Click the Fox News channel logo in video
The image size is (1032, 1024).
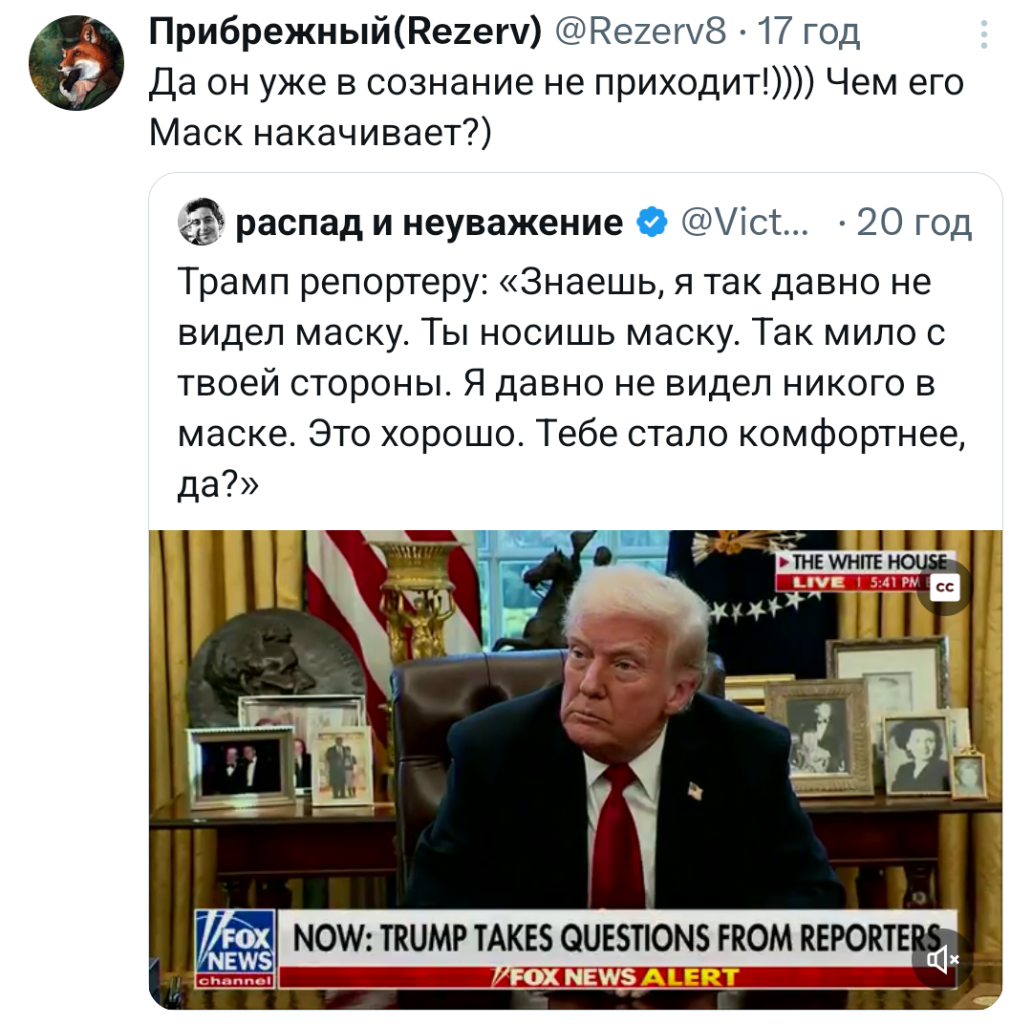pos(236,948)
